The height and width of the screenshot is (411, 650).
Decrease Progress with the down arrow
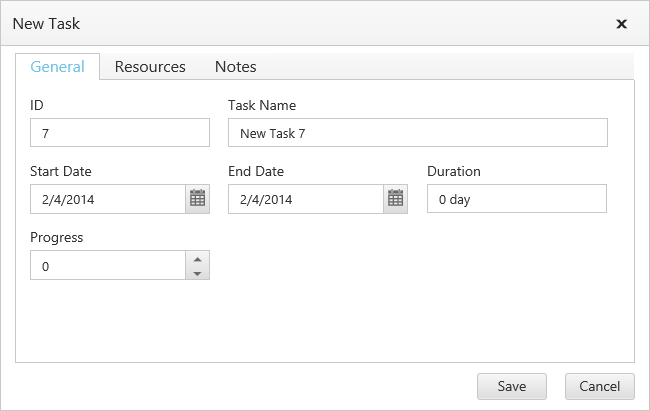197,272
